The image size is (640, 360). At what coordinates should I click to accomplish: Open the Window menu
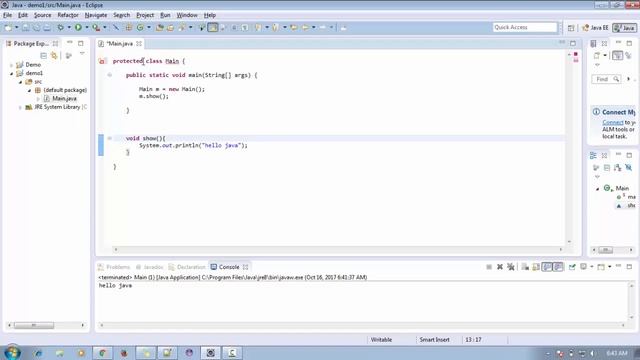pyautogui.click(x=187, y=15)
